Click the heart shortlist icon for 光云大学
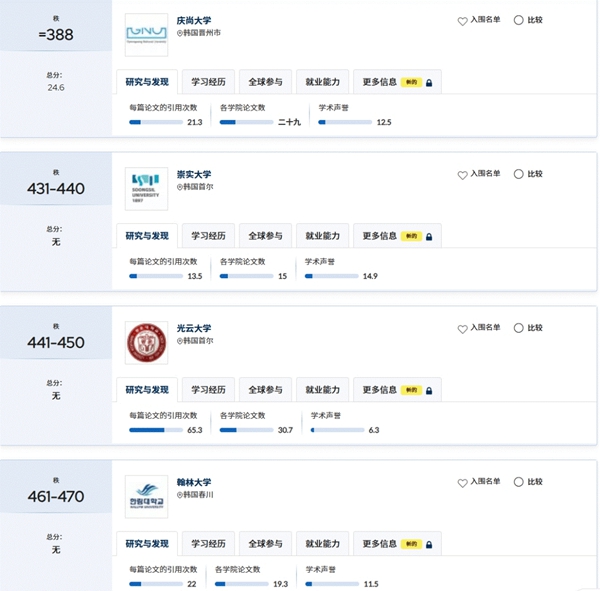The image size is (600, 591). pos(462,329)
